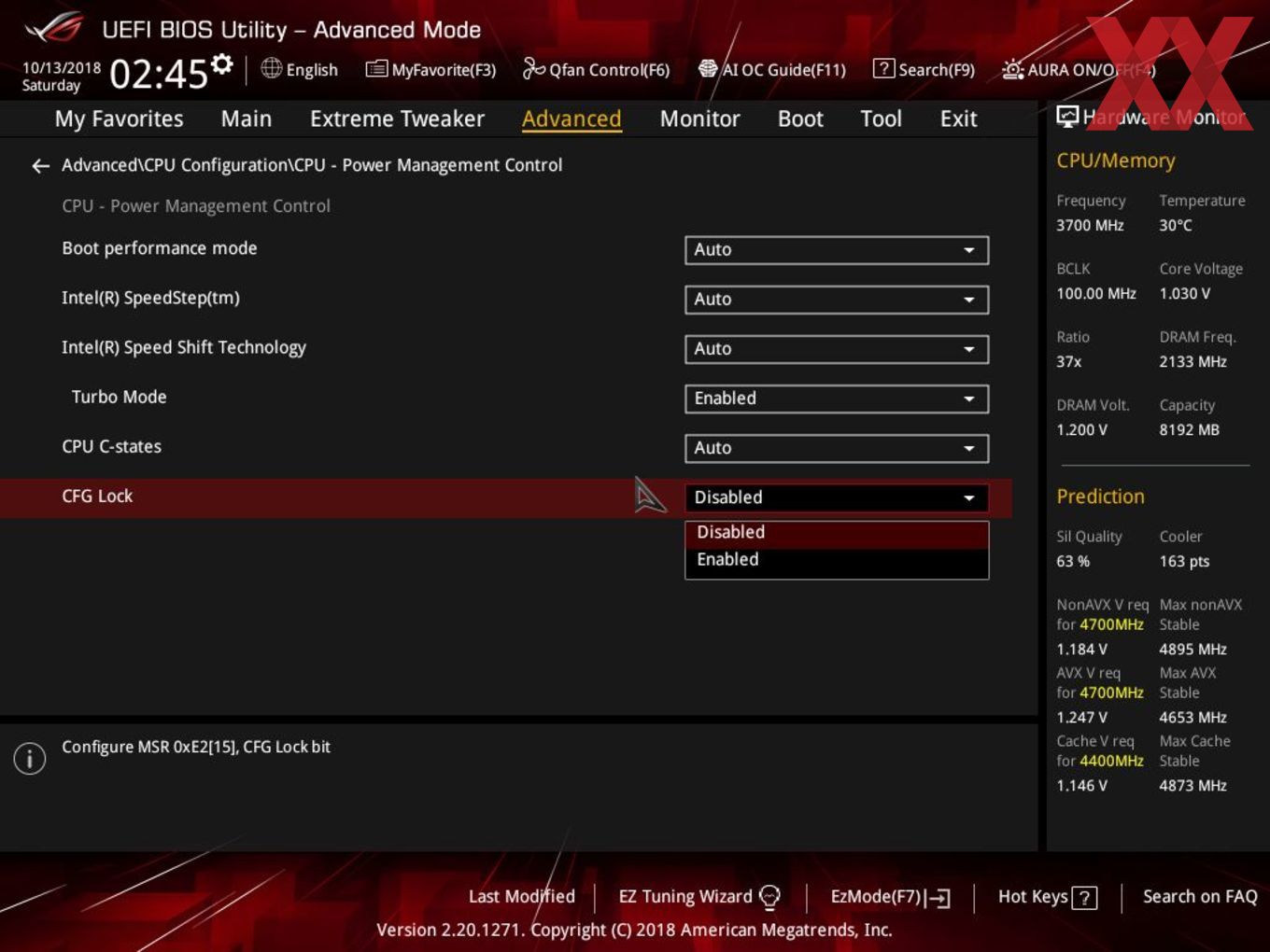Click the 4873 MHz Max Cache value

tap(1192, 786)
